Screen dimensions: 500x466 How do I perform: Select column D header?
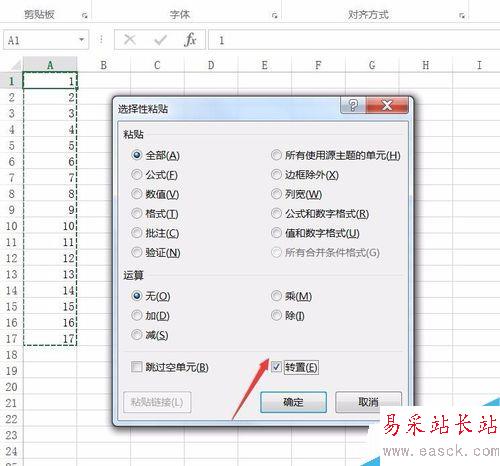[211, 65]
